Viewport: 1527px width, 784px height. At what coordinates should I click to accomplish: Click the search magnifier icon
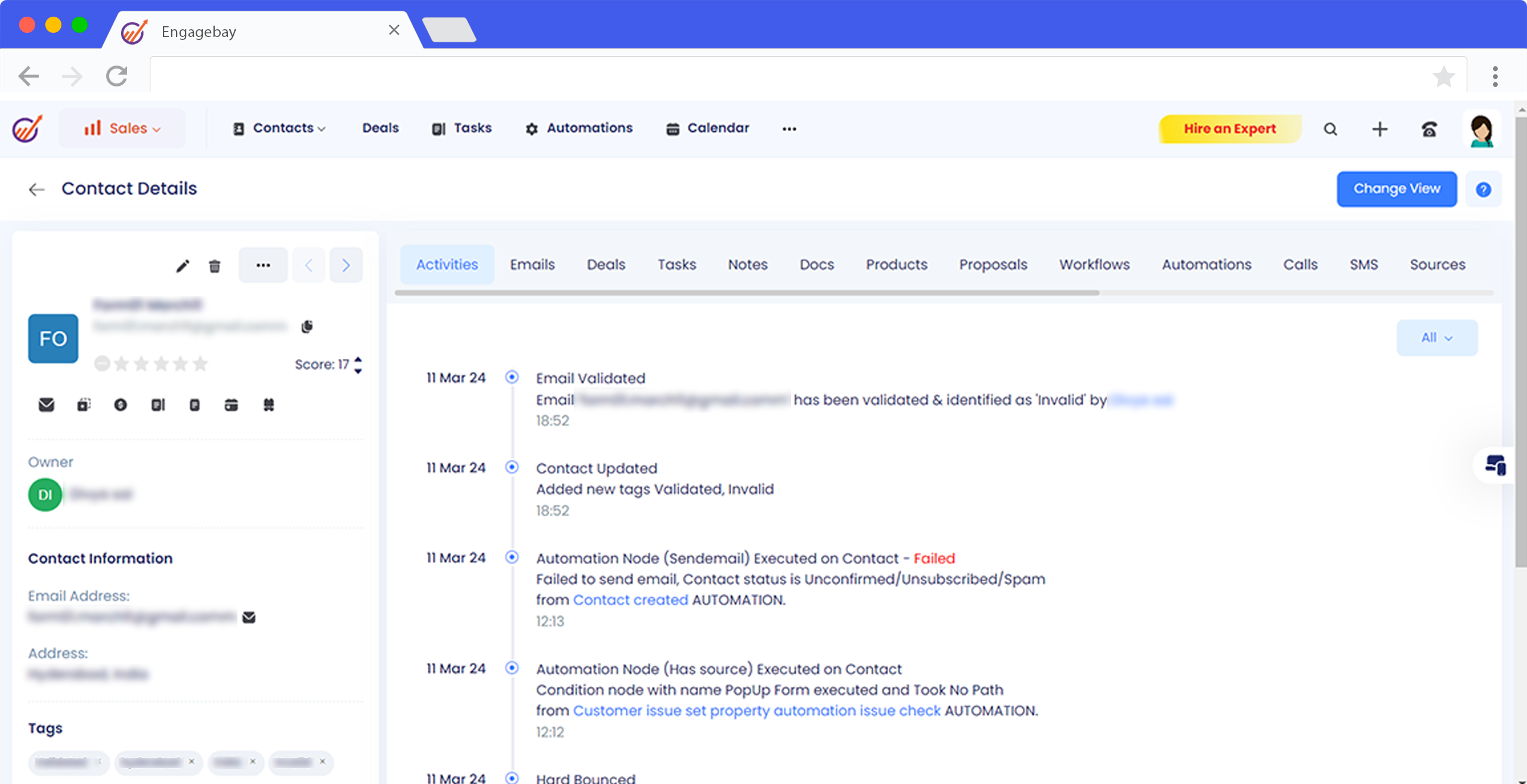tap(1330, 129)
